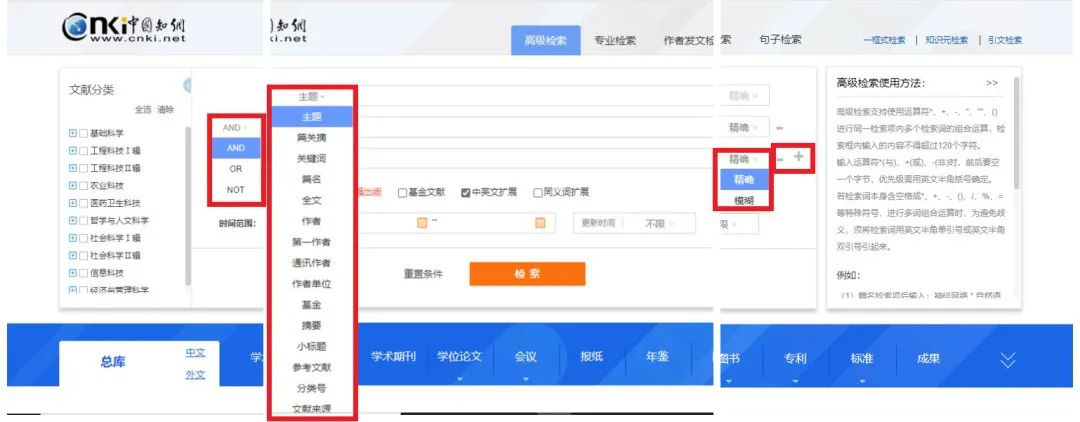Check the 信息科技 checkbox

tap(83, 273)
